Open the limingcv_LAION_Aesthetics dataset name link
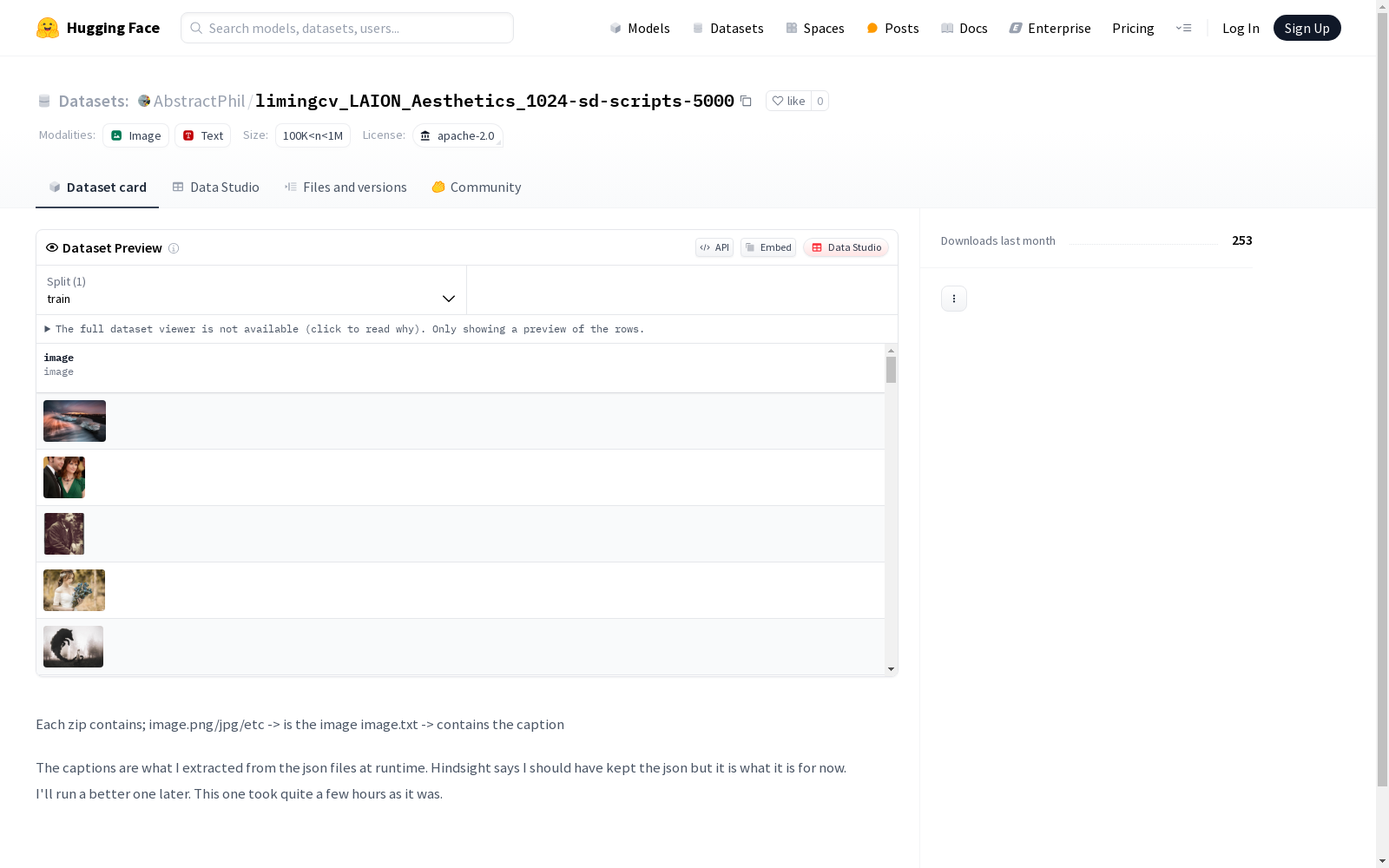 tap(495, 101)
